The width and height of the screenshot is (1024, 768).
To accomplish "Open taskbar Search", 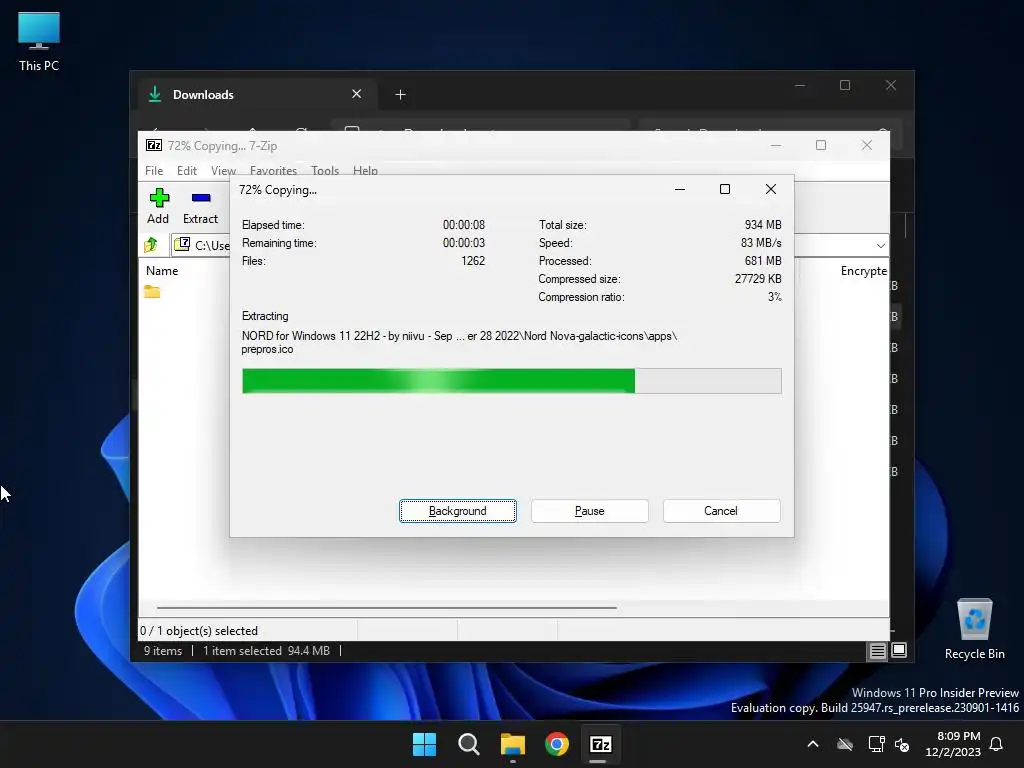I will (x=469, y=744).
